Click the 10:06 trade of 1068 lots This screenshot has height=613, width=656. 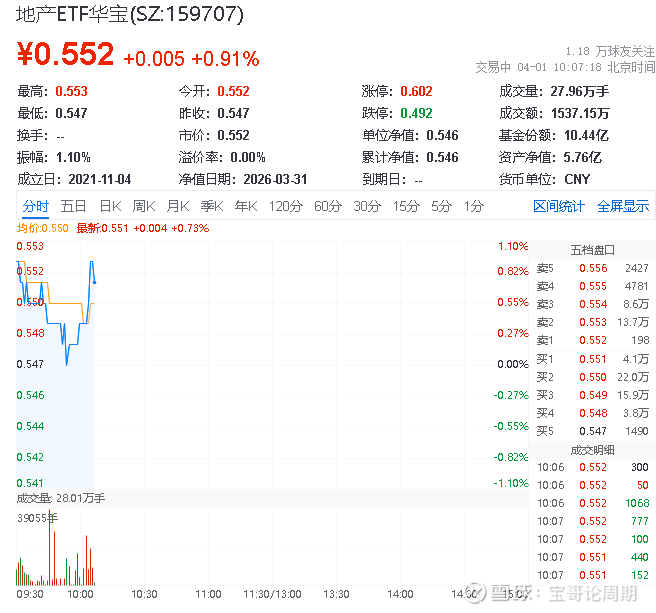592,503
